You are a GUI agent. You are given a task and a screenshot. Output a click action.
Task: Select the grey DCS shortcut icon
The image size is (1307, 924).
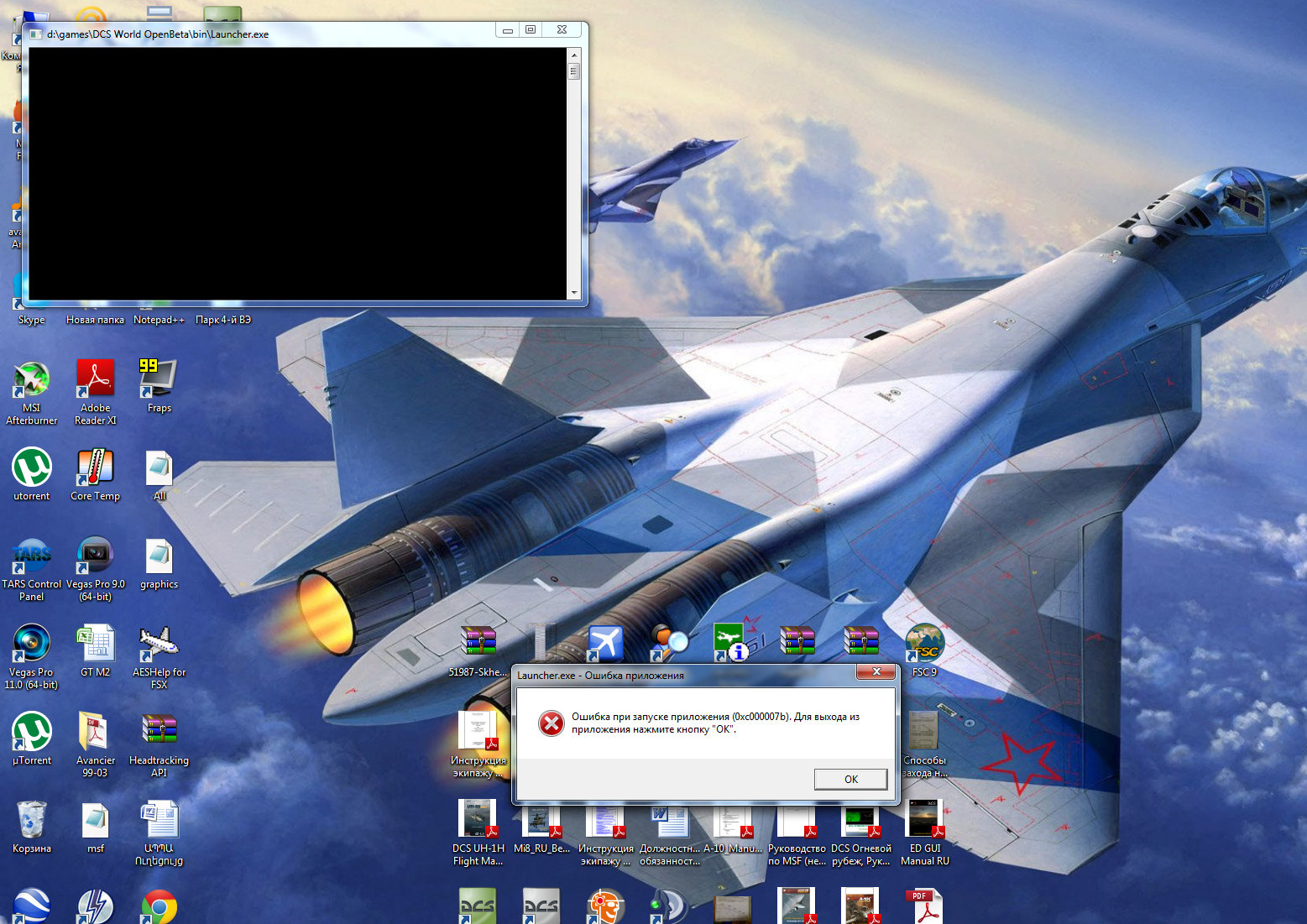pos(541,906)
